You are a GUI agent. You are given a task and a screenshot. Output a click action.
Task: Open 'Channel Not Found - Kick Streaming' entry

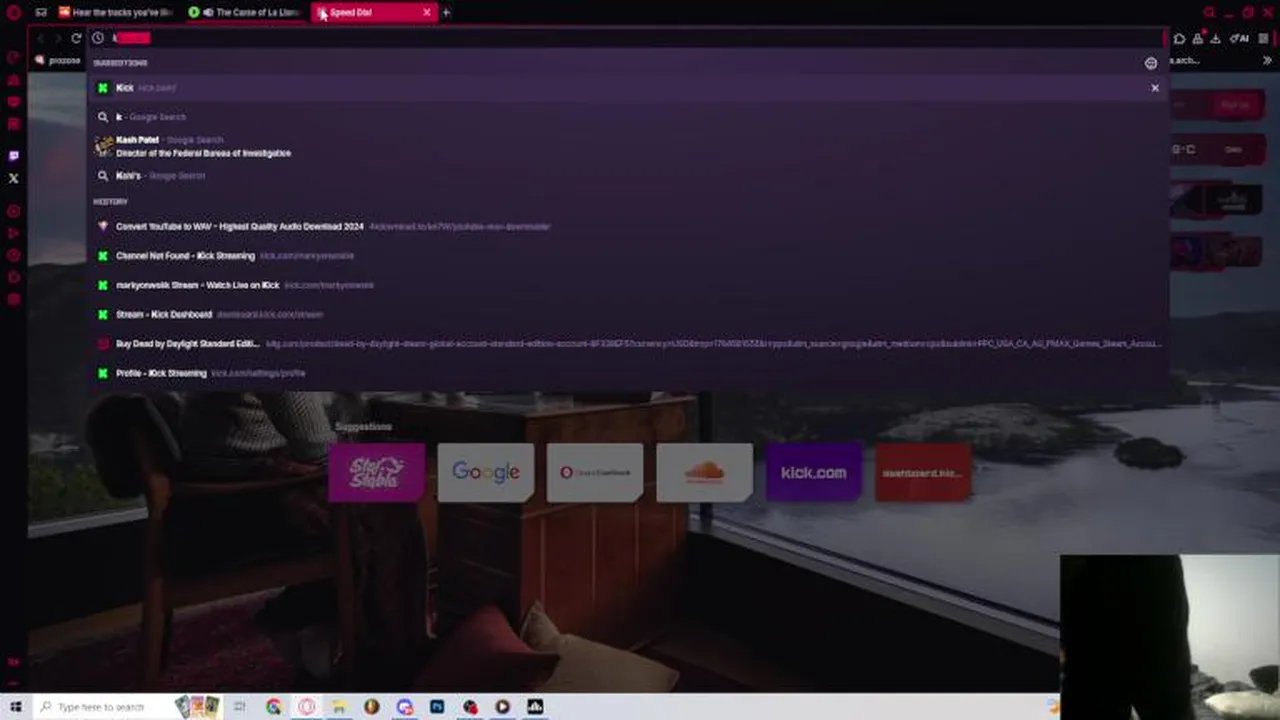[628, 256]
